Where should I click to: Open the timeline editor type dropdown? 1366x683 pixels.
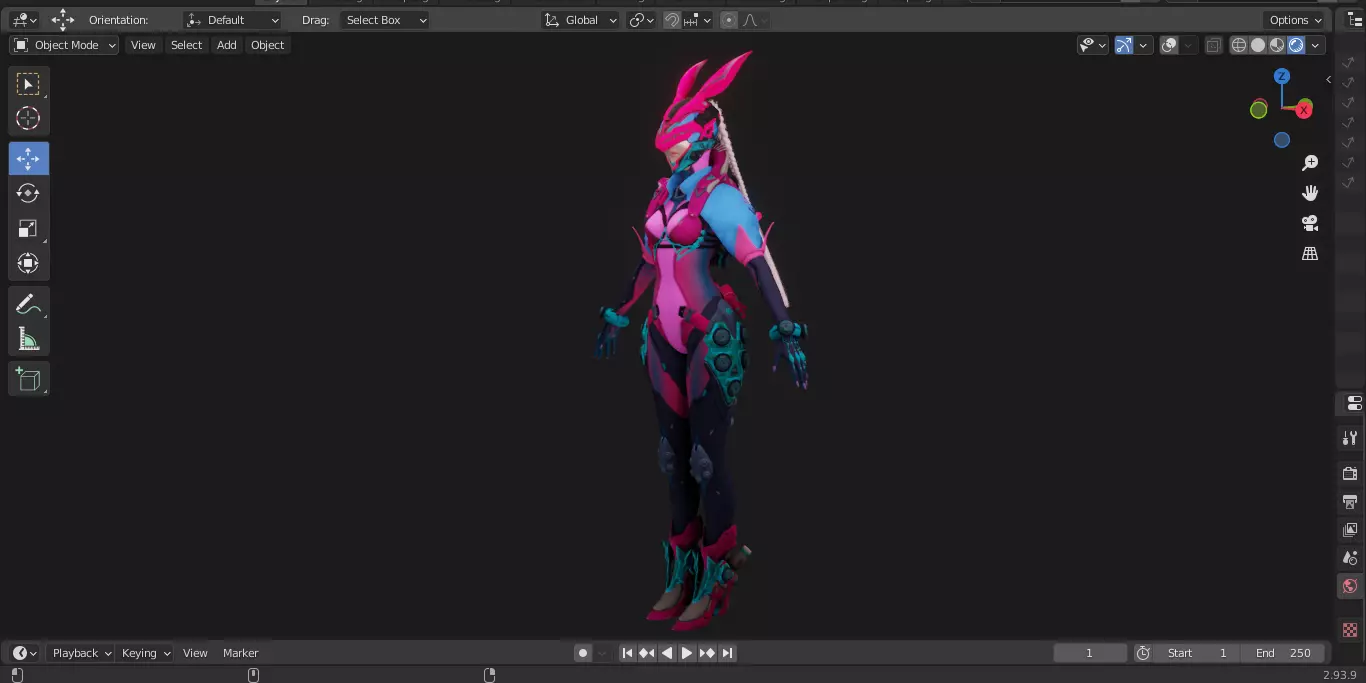[x=25, y=653]
